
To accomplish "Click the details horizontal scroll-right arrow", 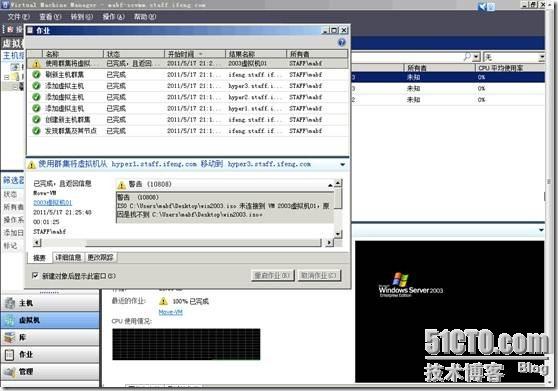I will click(329, 243).
